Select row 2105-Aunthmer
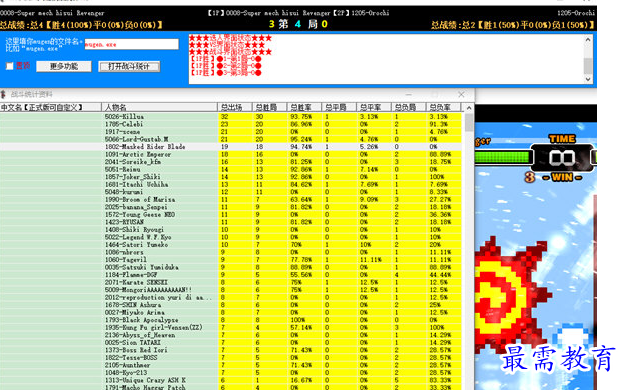Image resolution: width=624 pixels, height=390 pixels. [x=231, y=366]
